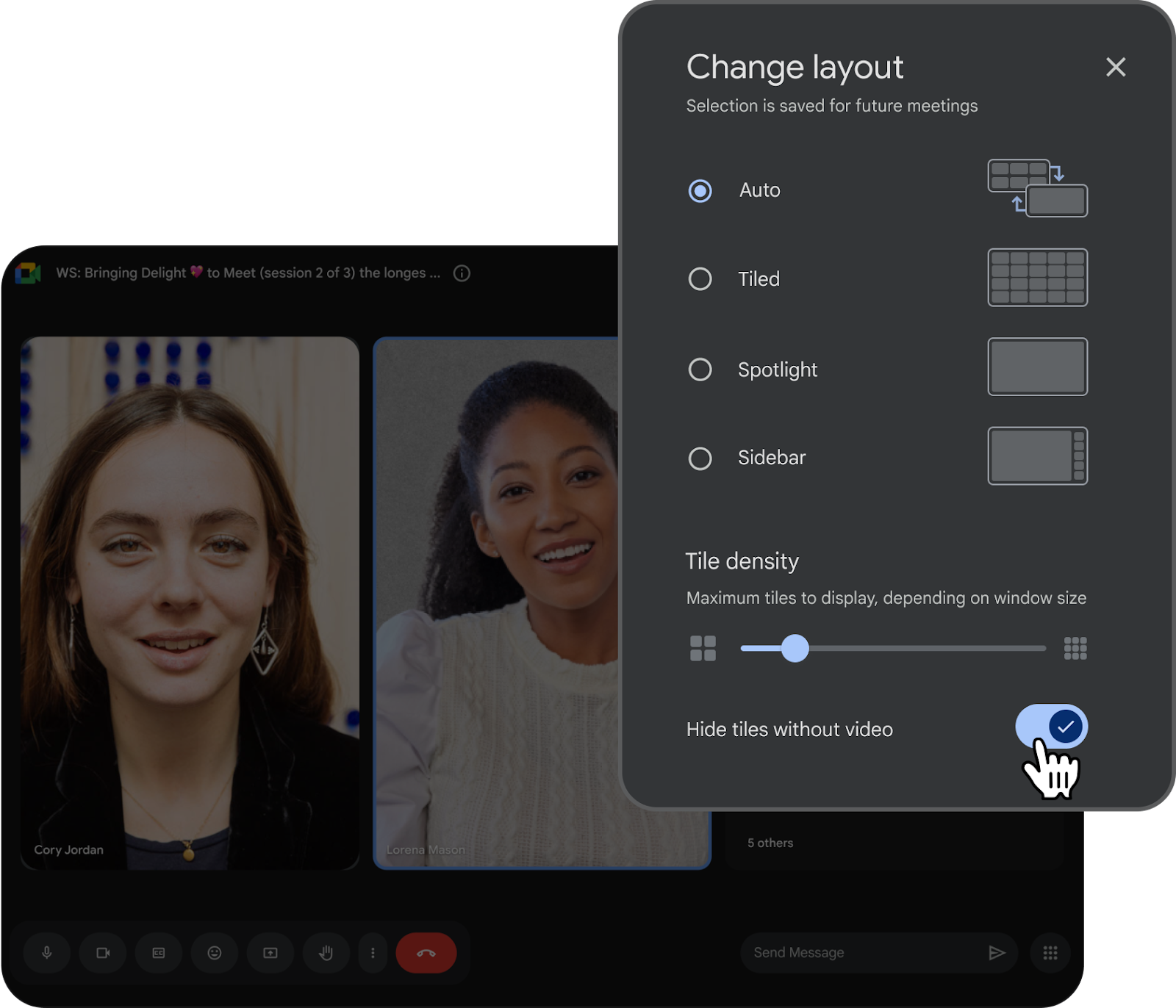Click the Send Message input field
This screenshot has width=1176, height=1008.
click(x=879, y=953)
